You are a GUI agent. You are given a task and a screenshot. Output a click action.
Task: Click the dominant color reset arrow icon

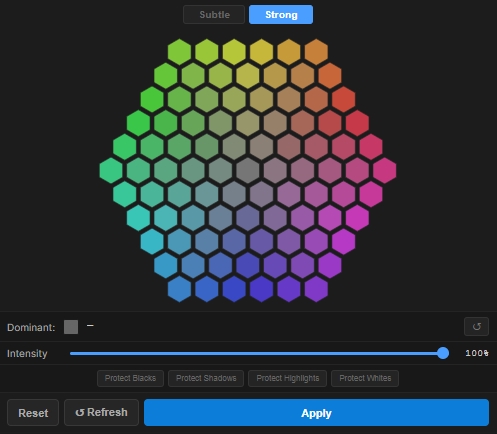point(476,326)
